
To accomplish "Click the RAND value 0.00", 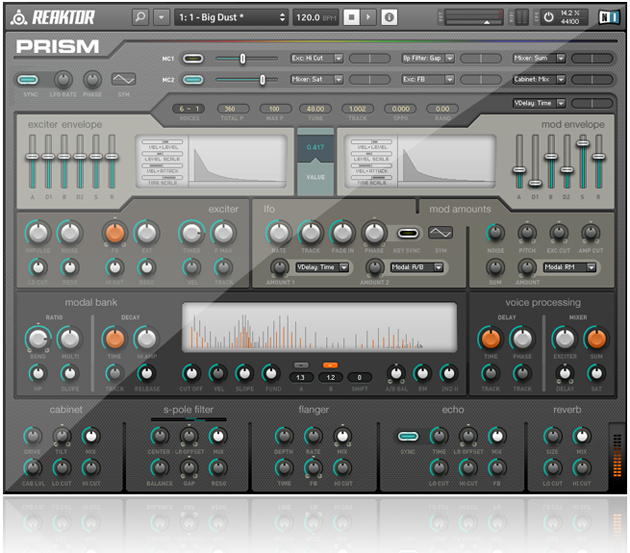I will 442,109.
